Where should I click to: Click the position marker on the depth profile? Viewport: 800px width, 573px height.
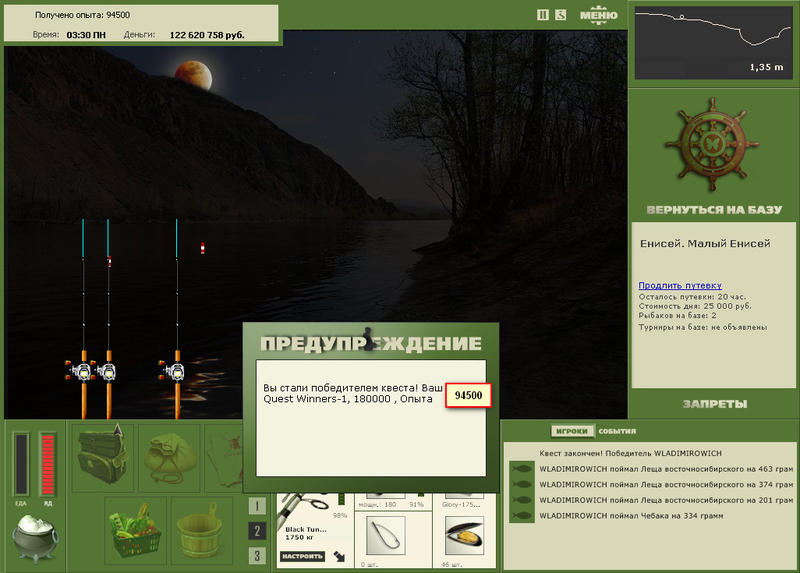point(682,17)
